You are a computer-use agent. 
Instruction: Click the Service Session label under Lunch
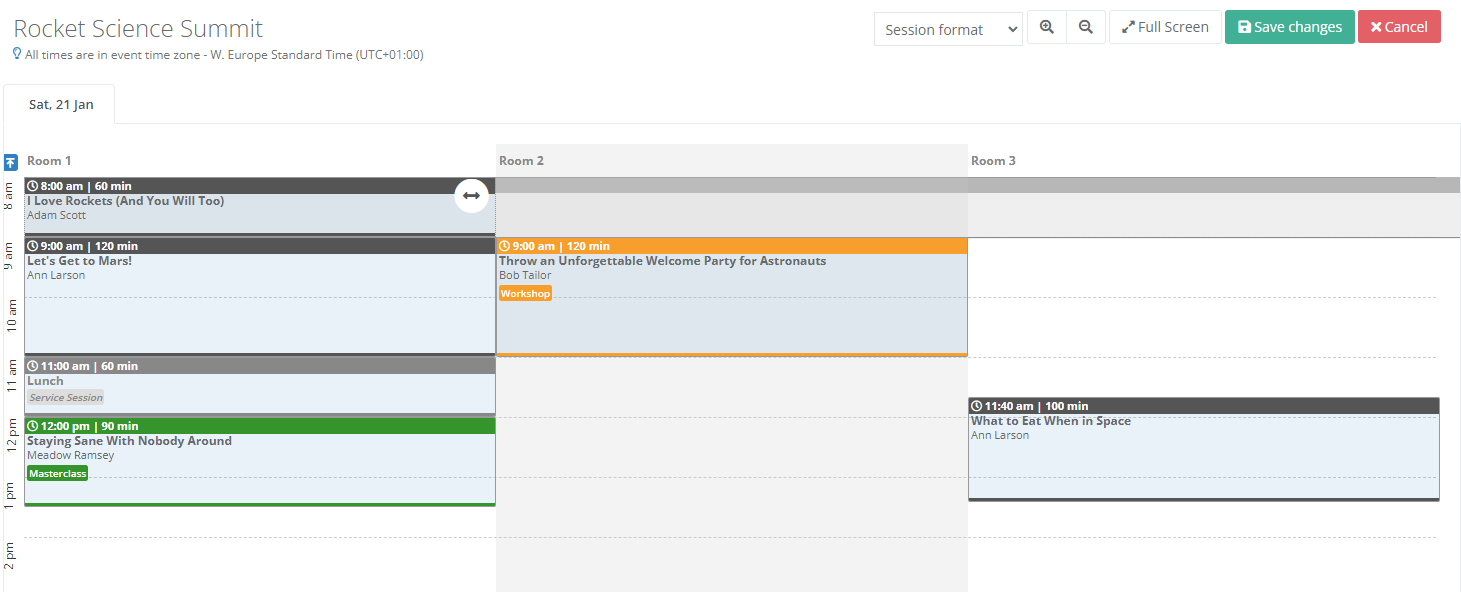65,397
